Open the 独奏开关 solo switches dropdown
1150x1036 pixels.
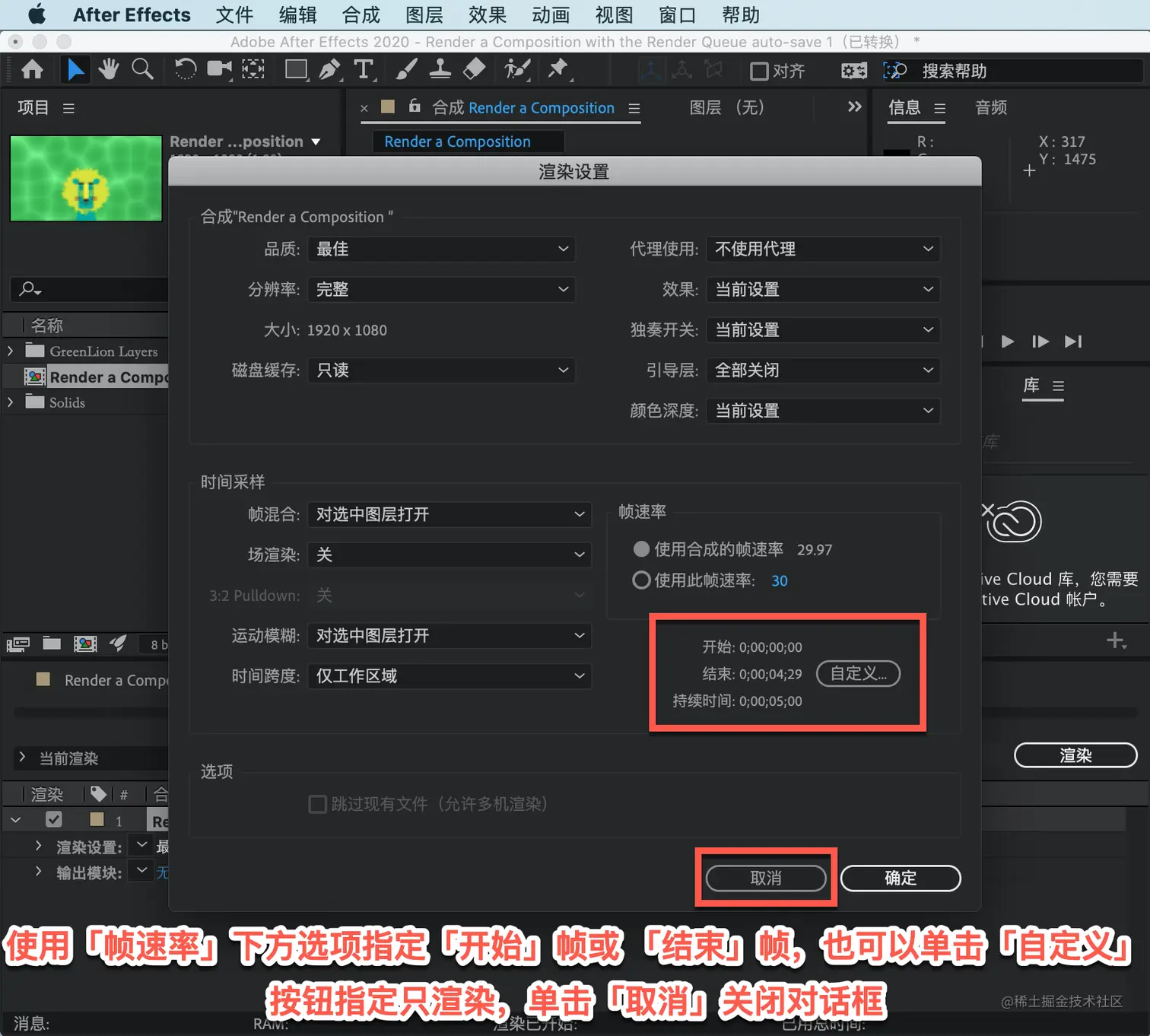pyautogui.click(x=823, y=329)
